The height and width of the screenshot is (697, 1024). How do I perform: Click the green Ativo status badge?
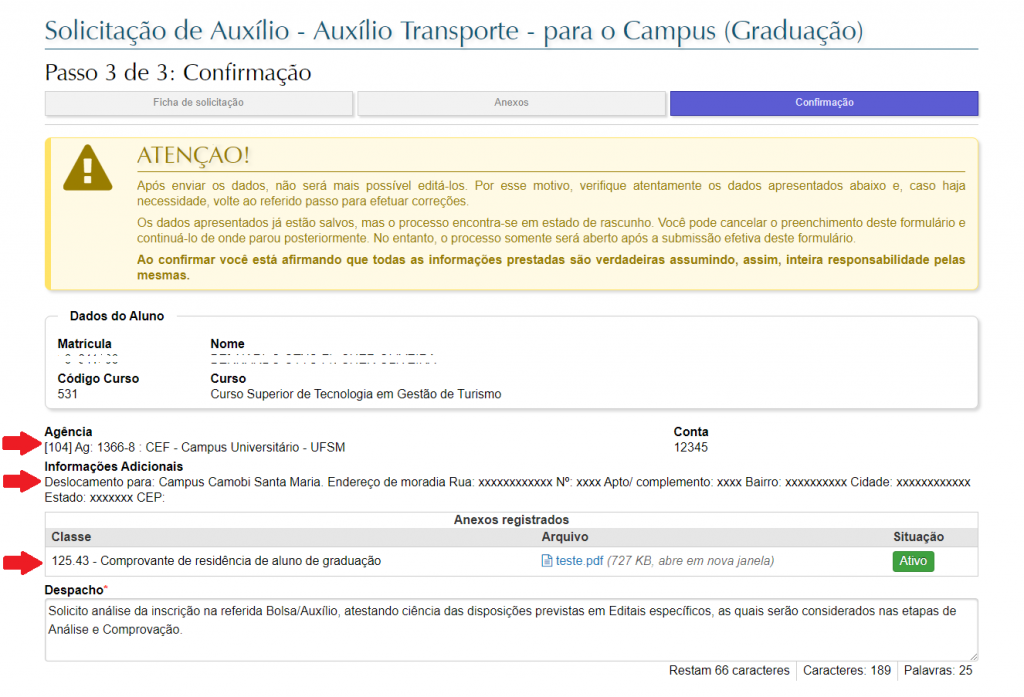(x=913, y=561)
